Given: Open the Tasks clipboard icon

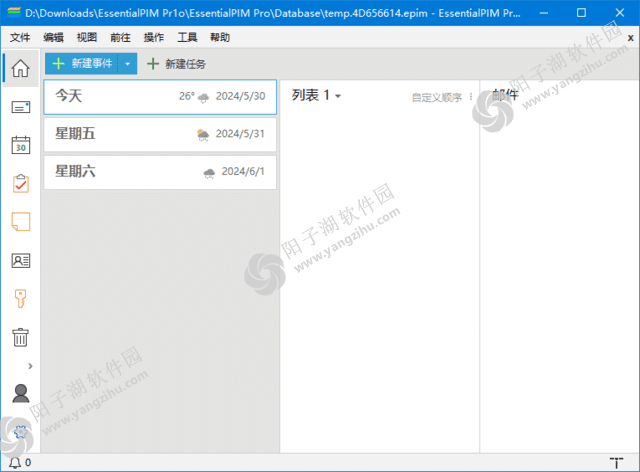Looking at the screenshot, I should (20, 184).
